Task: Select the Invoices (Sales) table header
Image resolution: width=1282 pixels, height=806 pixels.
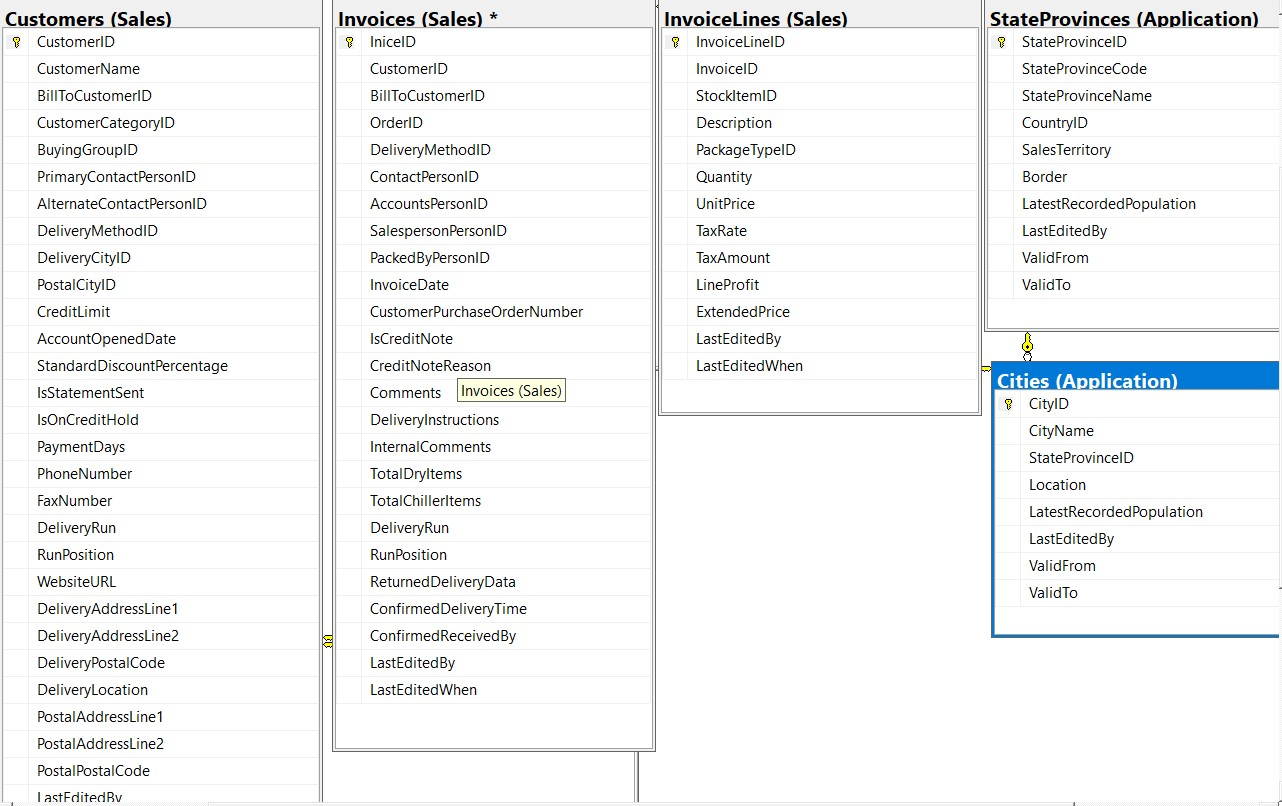Action: [x=410, y=18]
